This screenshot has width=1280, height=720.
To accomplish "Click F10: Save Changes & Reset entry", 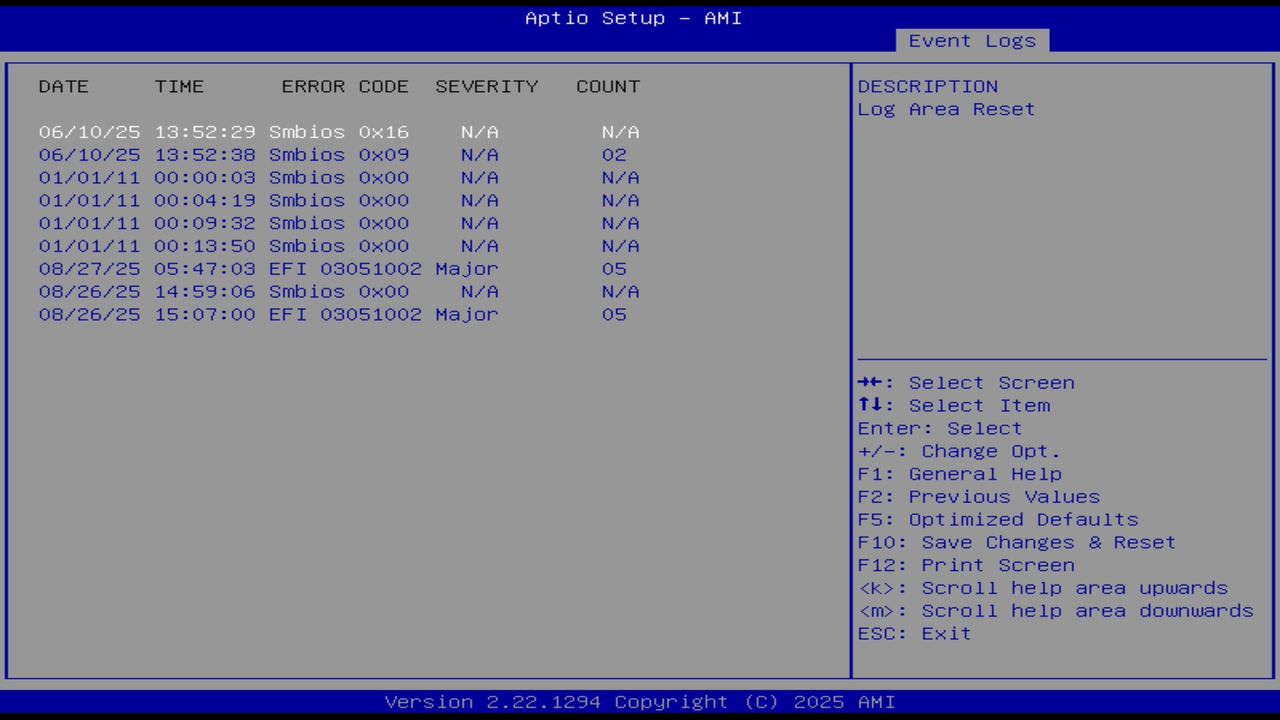I will (x=1016, y=542).
